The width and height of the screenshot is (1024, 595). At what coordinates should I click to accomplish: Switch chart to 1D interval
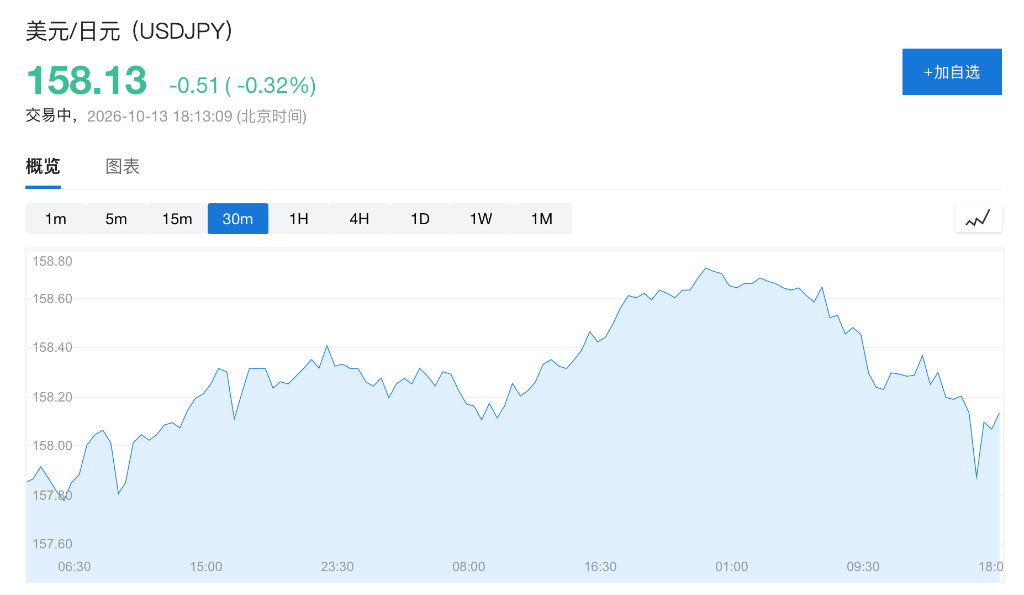pyautogui.click(x=420, y=219)
